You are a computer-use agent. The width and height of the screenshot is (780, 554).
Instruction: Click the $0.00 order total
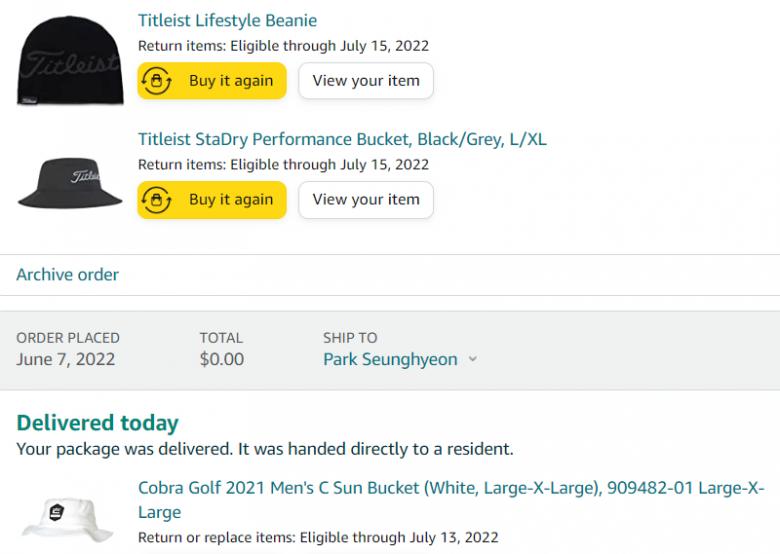pyautogui.click(x=222, y=359)
